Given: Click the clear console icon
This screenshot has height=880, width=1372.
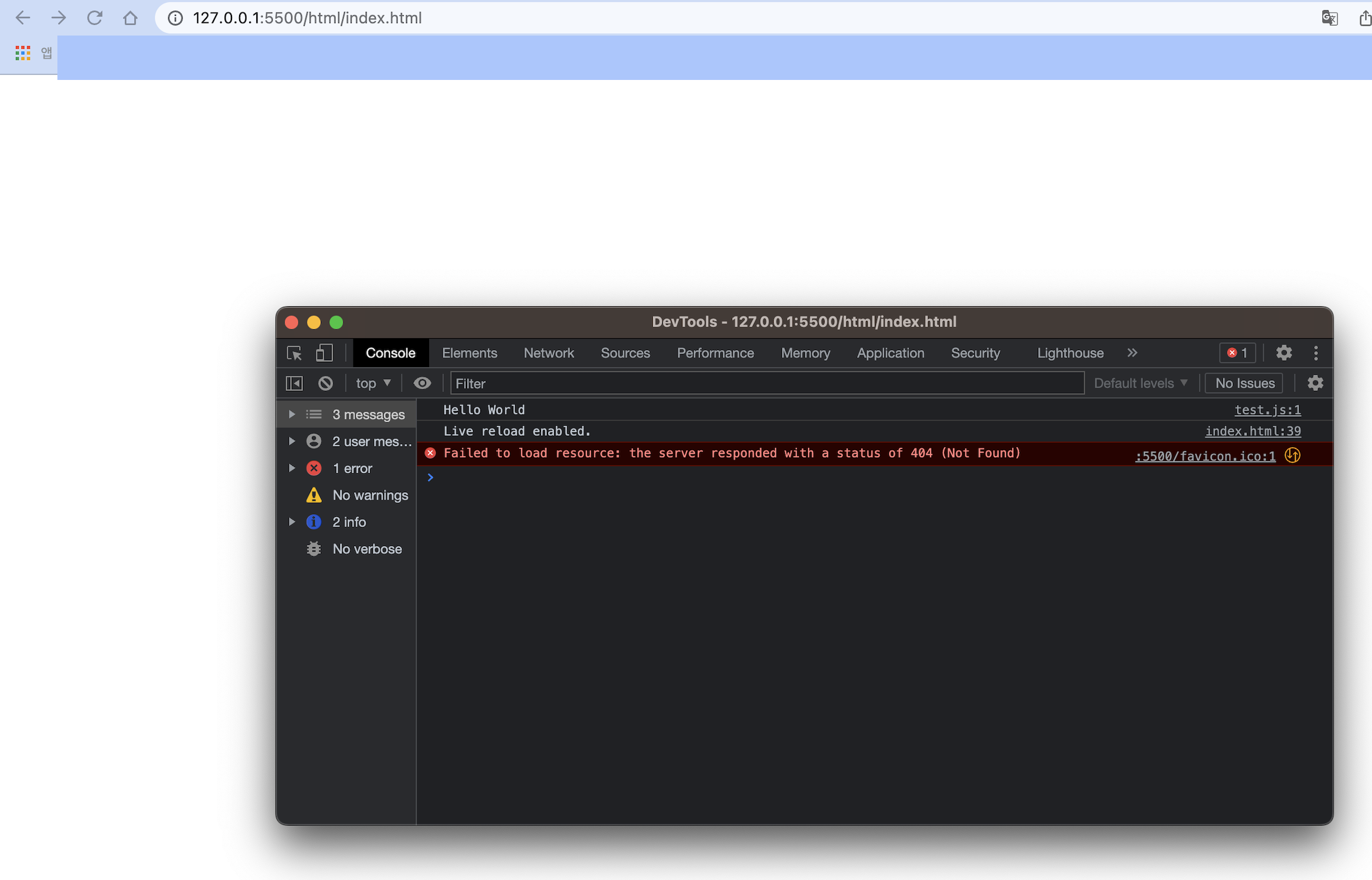Looking at the screenshot, I should (325, 383).
